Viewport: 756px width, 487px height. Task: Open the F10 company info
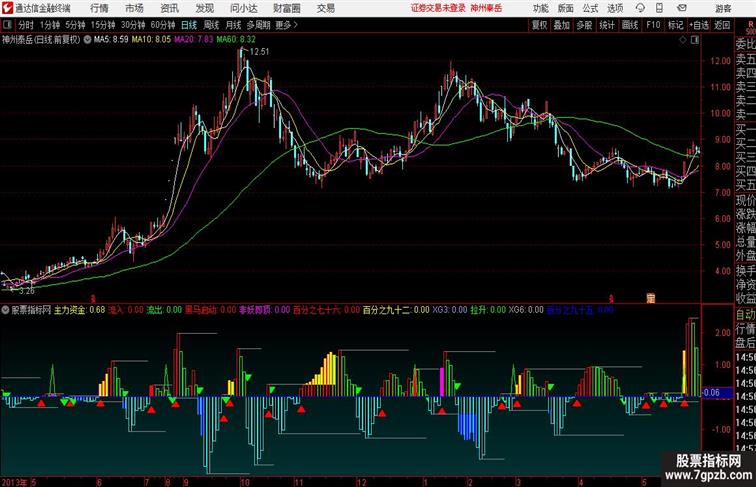[653, 25]
